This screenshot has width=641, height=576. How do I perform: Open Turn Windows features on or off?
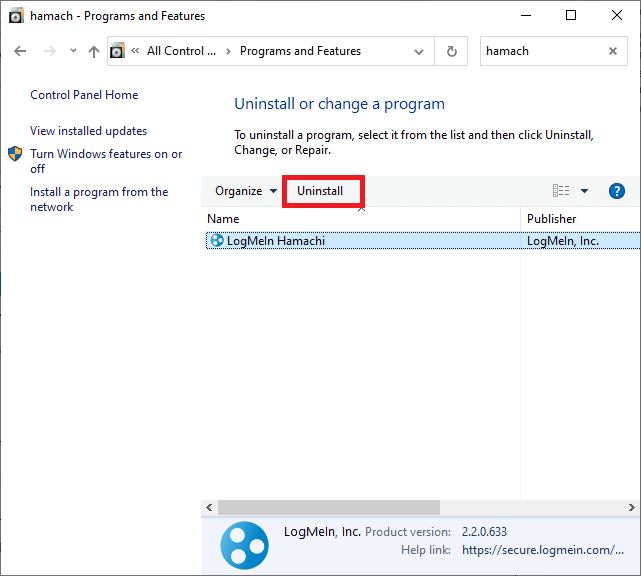[x=106, y=161]
